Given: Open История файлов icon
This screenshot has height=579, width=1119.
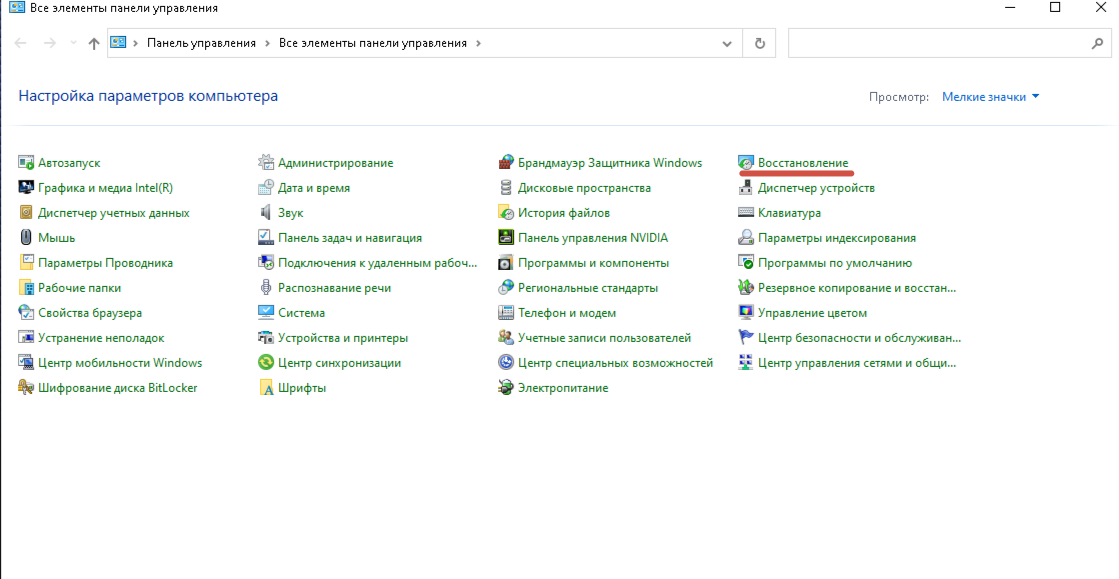Looking at the screenshot, I should [505, 213].
